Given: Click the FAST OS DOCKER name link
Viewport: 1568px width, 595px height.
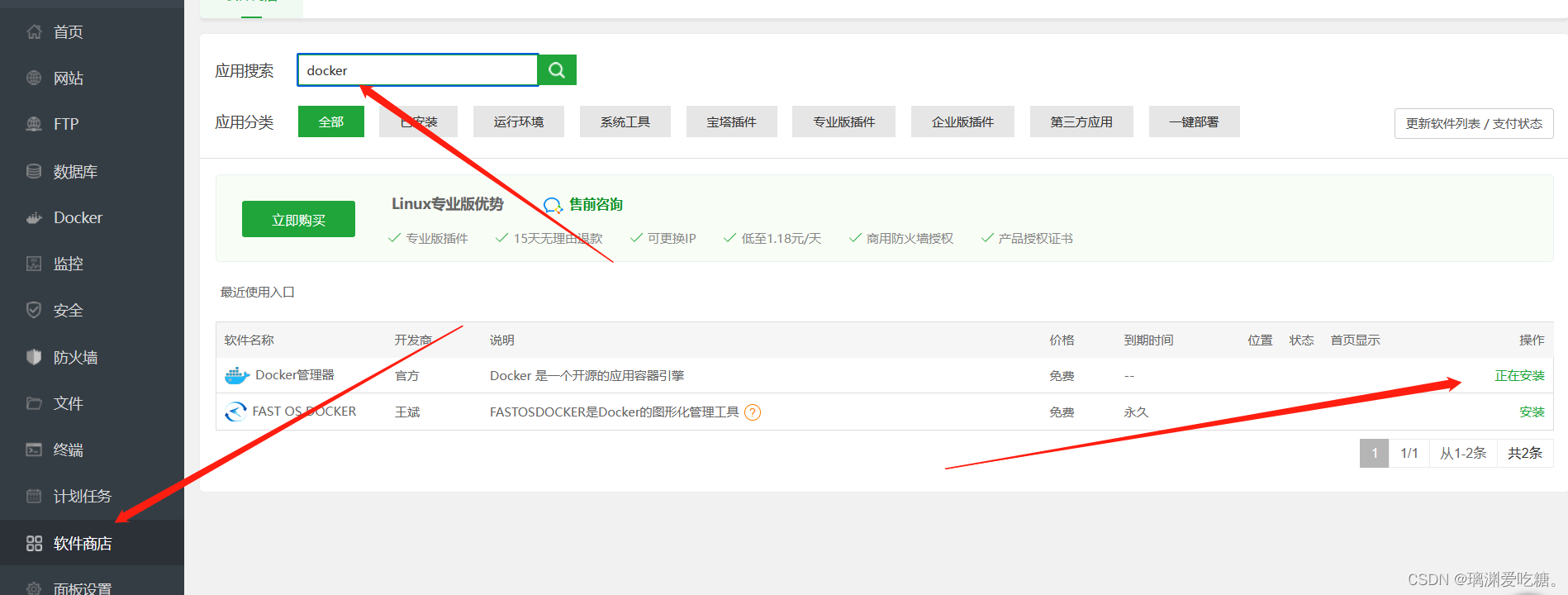Looking at the screenshot, I should 304,412.
